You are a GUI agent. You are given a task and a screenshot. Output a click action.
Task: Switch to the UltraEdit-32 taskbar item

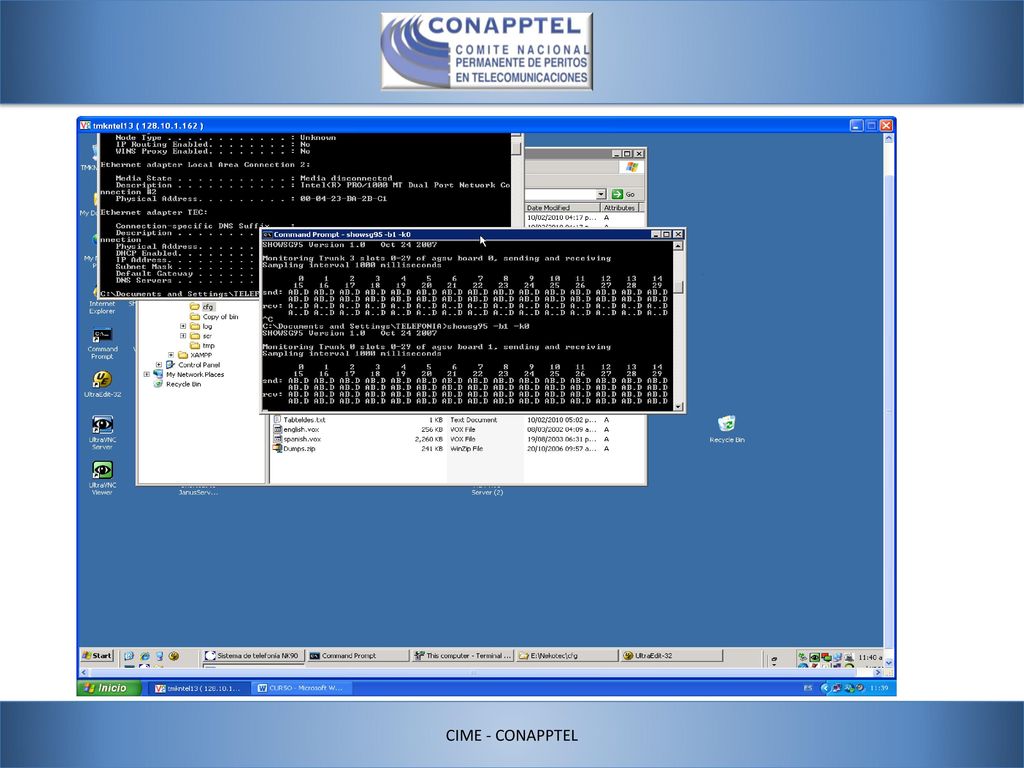[671, 656]
